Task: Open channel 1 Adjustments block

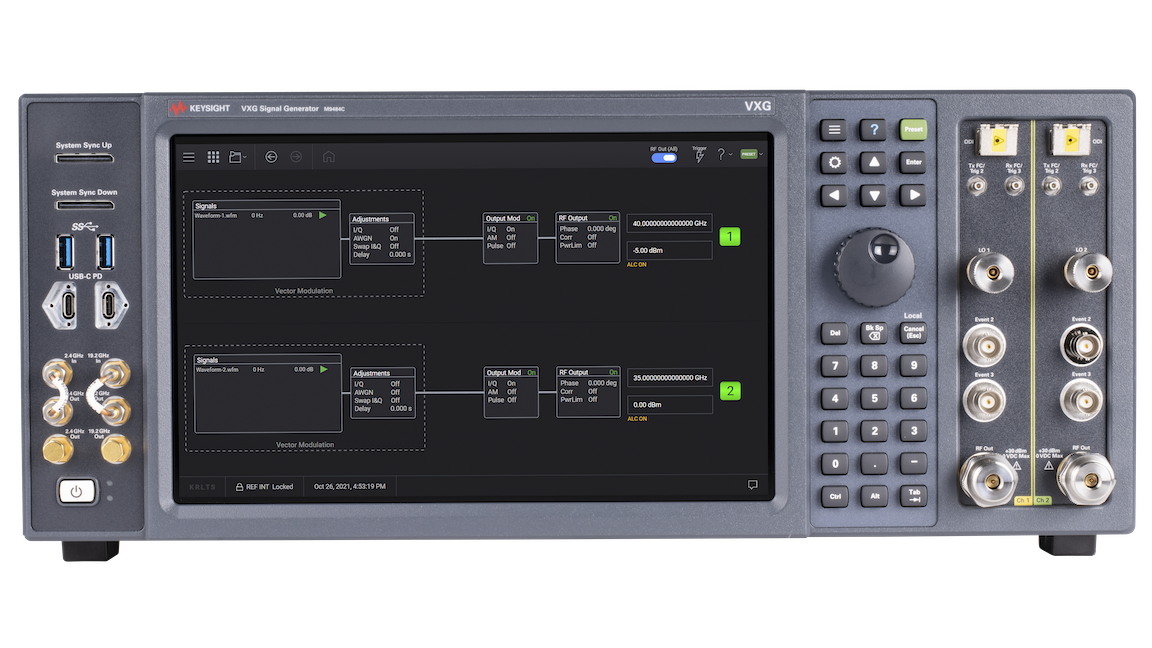Action: (381, 239)
